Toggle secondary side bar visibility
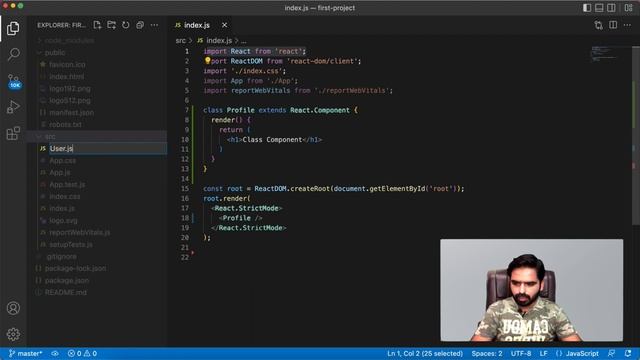640x360 pixels. 611,8
